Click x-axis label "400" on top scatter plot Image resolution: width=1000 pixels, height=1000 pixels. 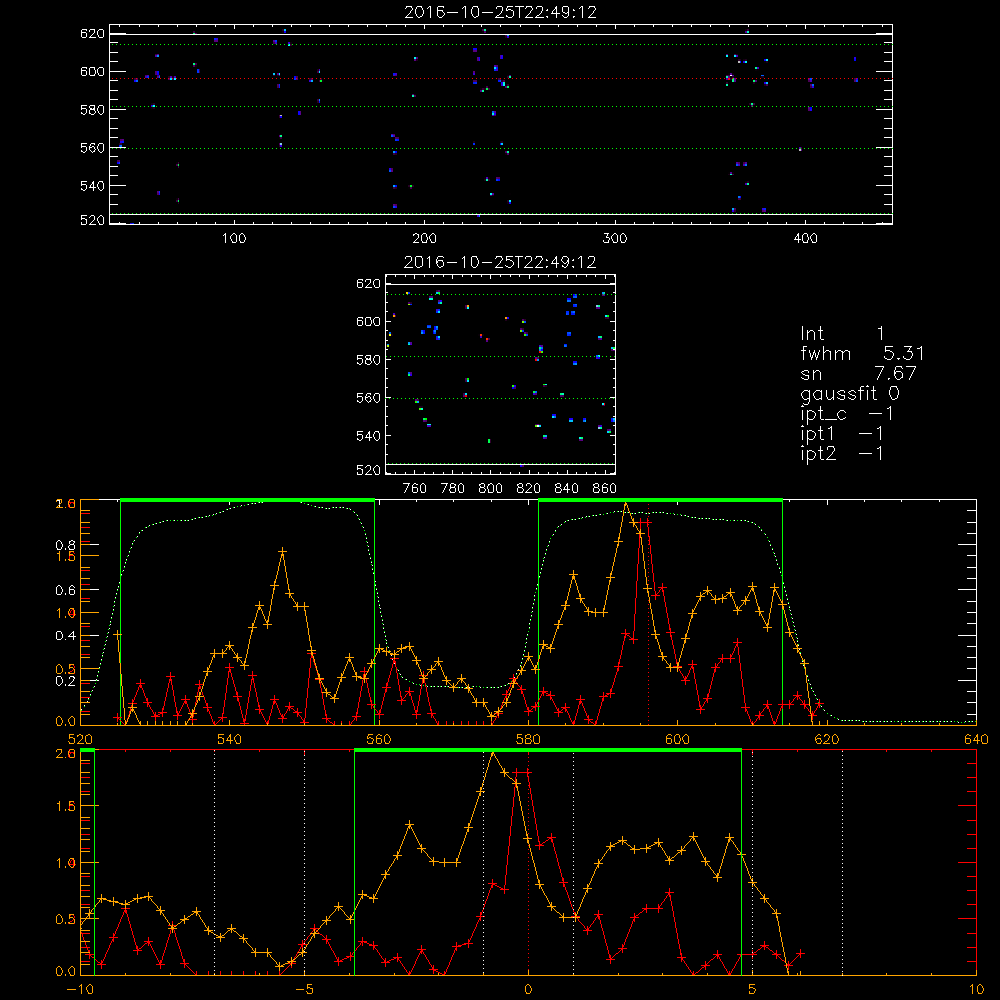pos(805,239)
